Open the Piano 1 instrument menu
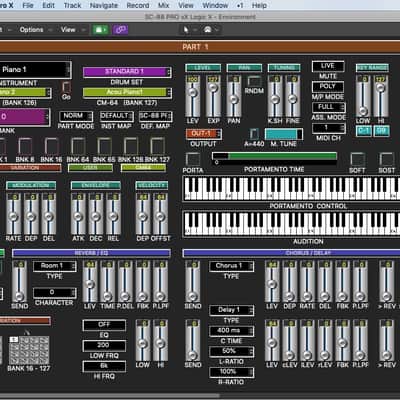 coord(35,70)
